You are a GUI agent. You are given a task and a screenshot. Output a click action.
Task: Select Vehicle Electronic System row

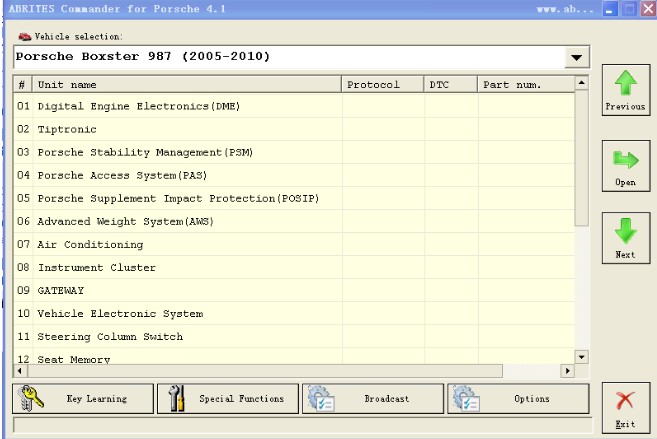click(x=294, y=313)
